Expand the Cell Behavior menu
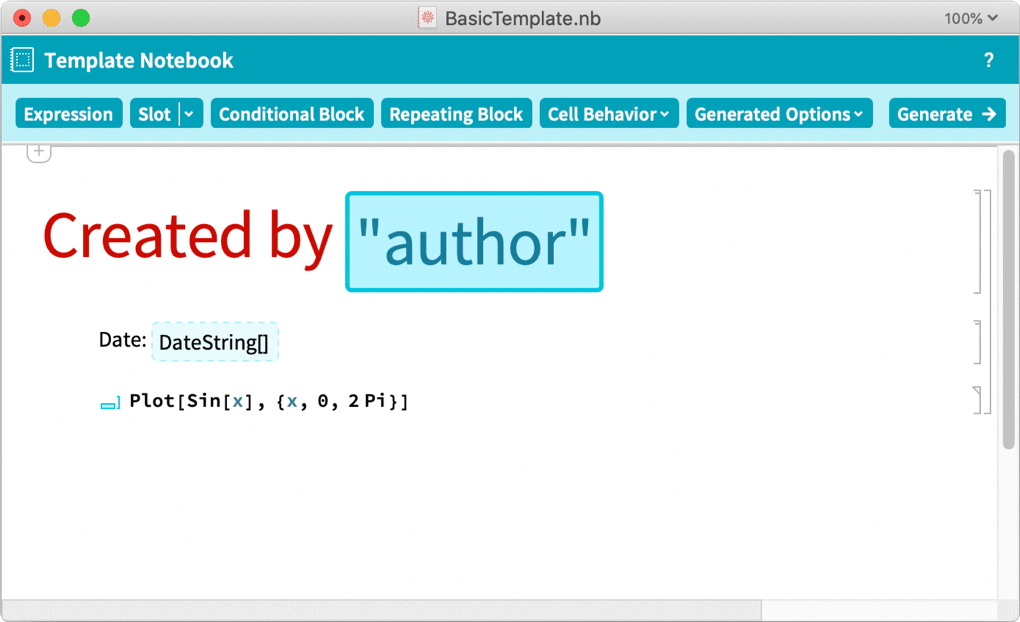This screenshot has height=622, width=1020. [608, 114]
